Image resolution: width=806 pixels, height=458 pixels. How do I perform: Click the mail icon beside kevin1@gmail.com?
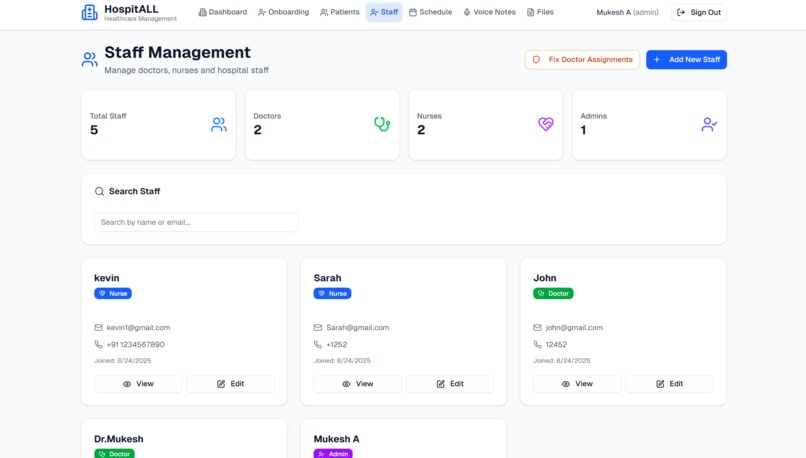98,327
